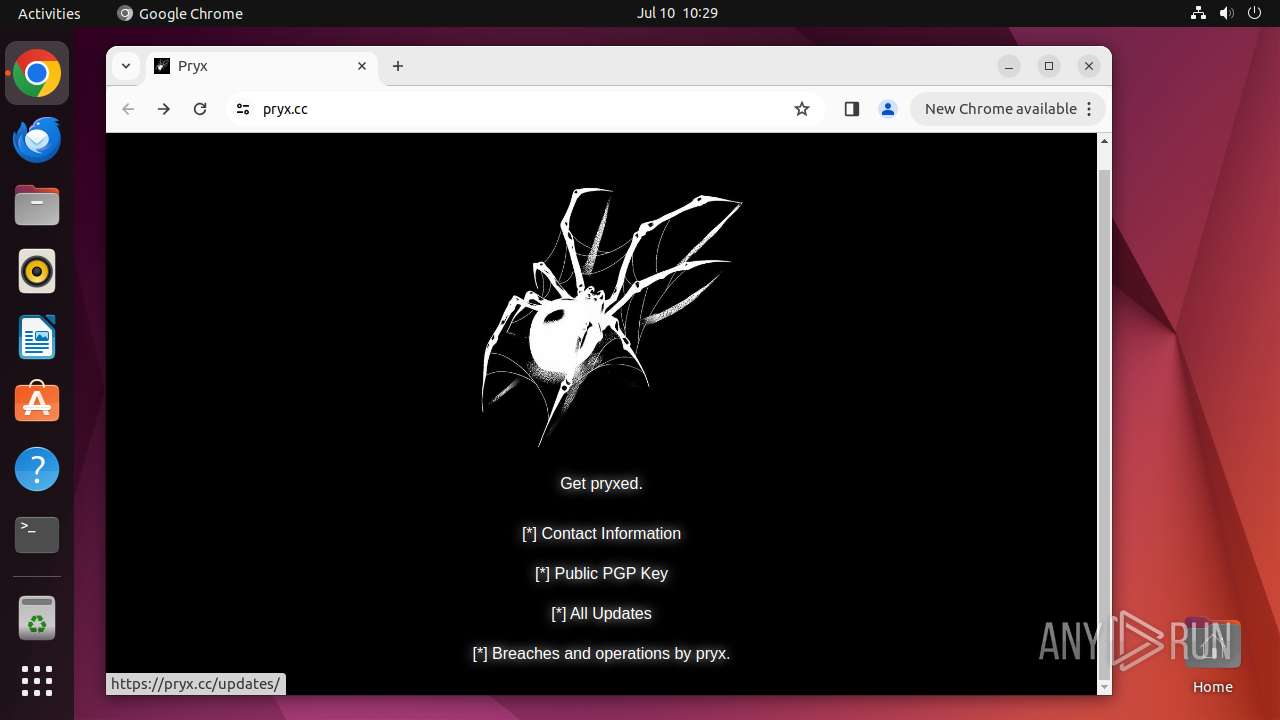
Task: Close the Pryx tab
Action: pos(362,66)
